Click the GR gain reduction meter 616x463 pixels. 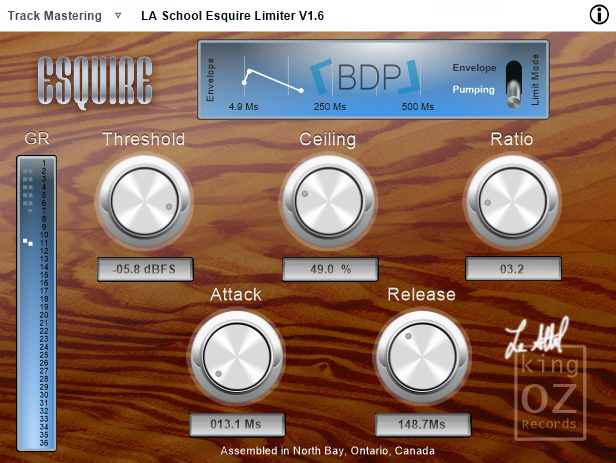(36, 303)
